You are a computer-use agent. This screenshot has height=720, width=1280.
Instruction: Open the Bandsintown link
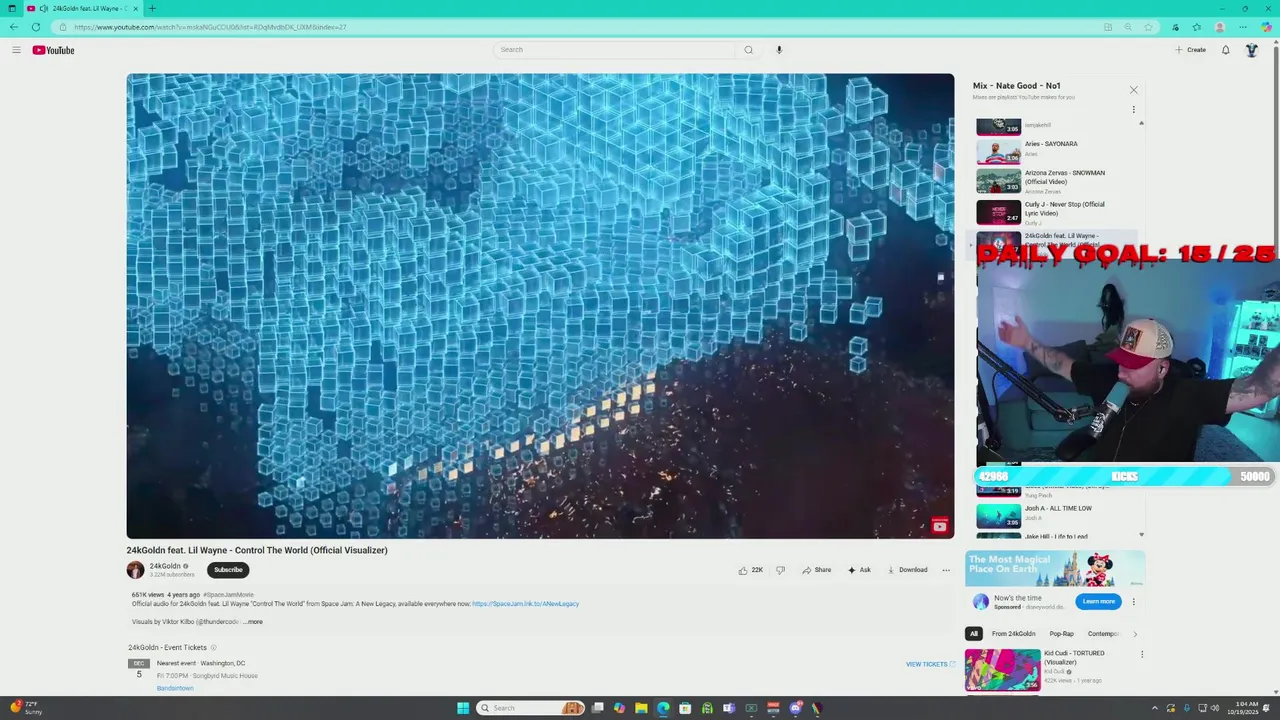[175, 688]
